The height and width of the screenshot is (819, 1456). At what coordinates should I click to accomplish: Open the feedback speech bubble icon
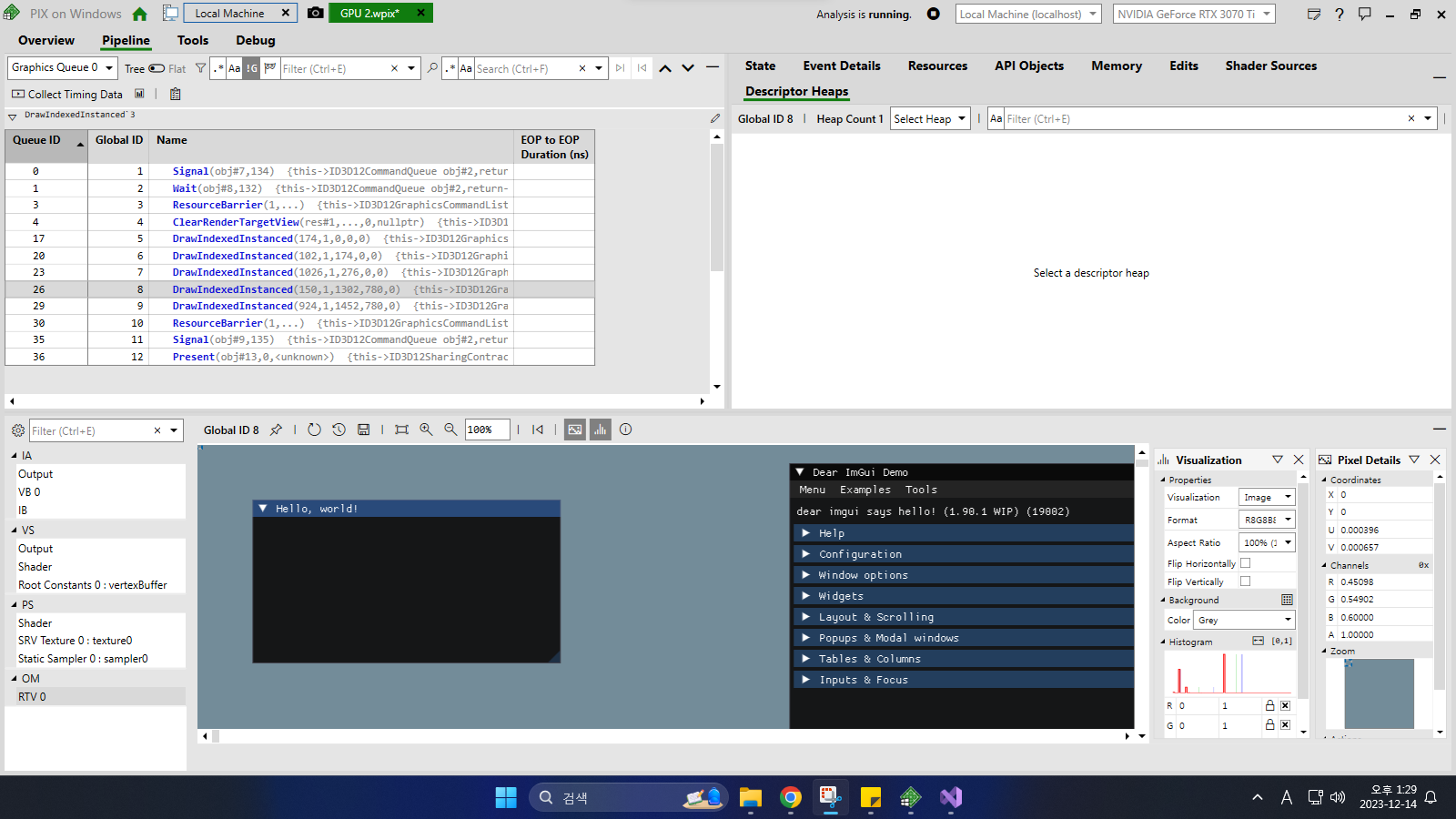pyautogui.click(x=1364, y=14)
